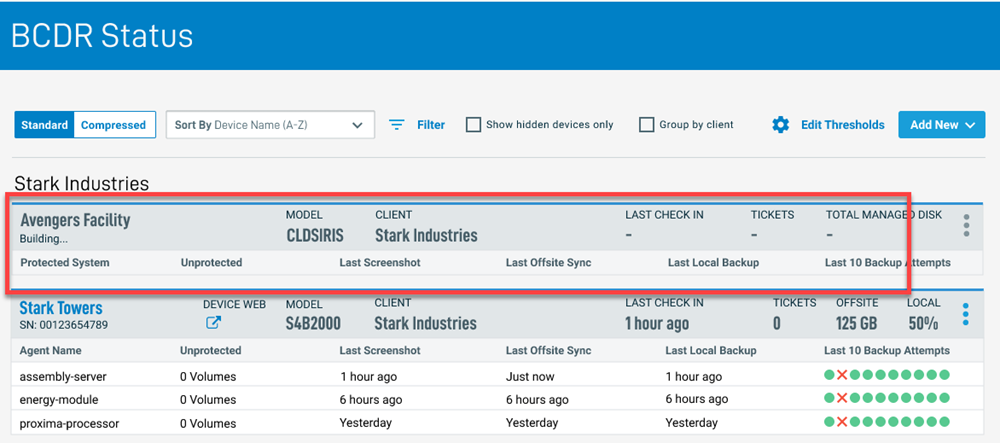Viewport: 1000px width, 443px height.
Task: Click the Filter text button
Action: point(431,125)
